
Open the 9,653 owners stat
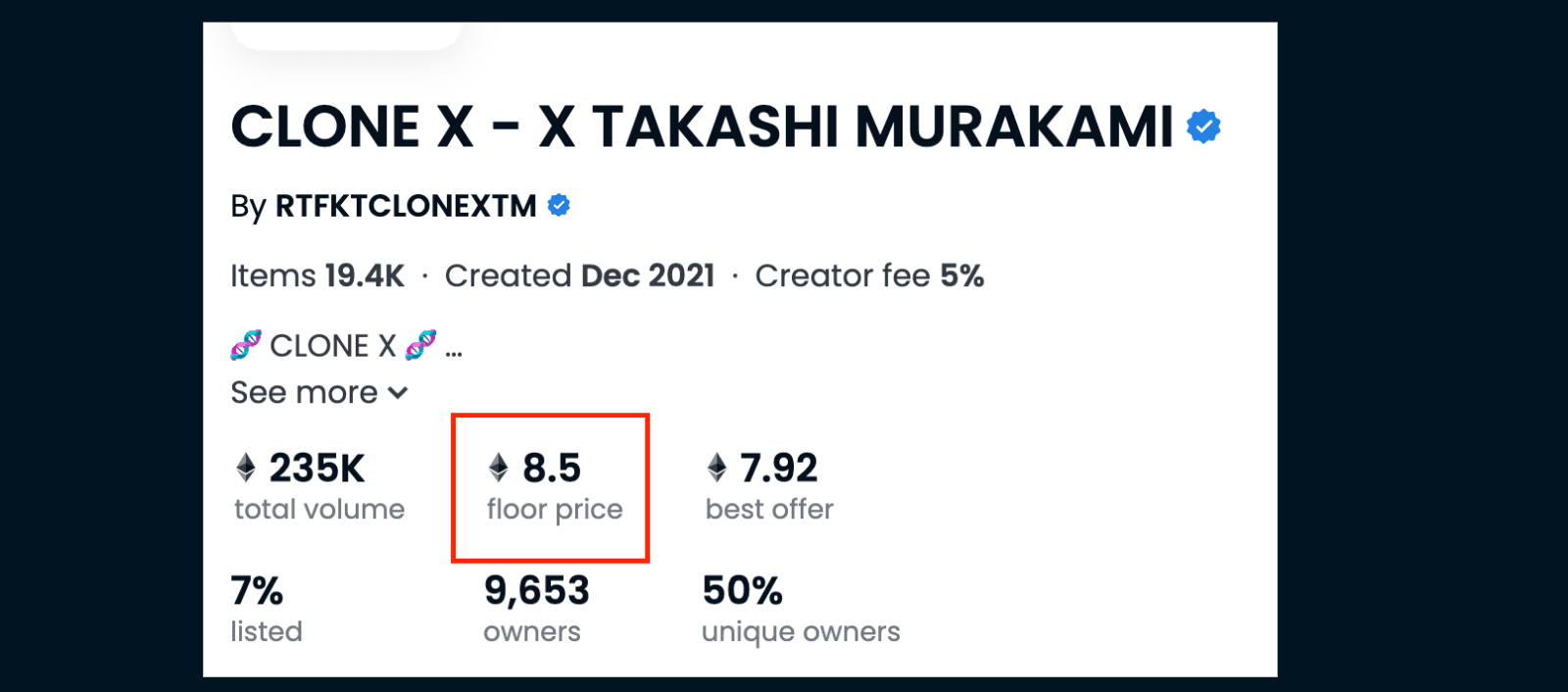pos(537,591)
